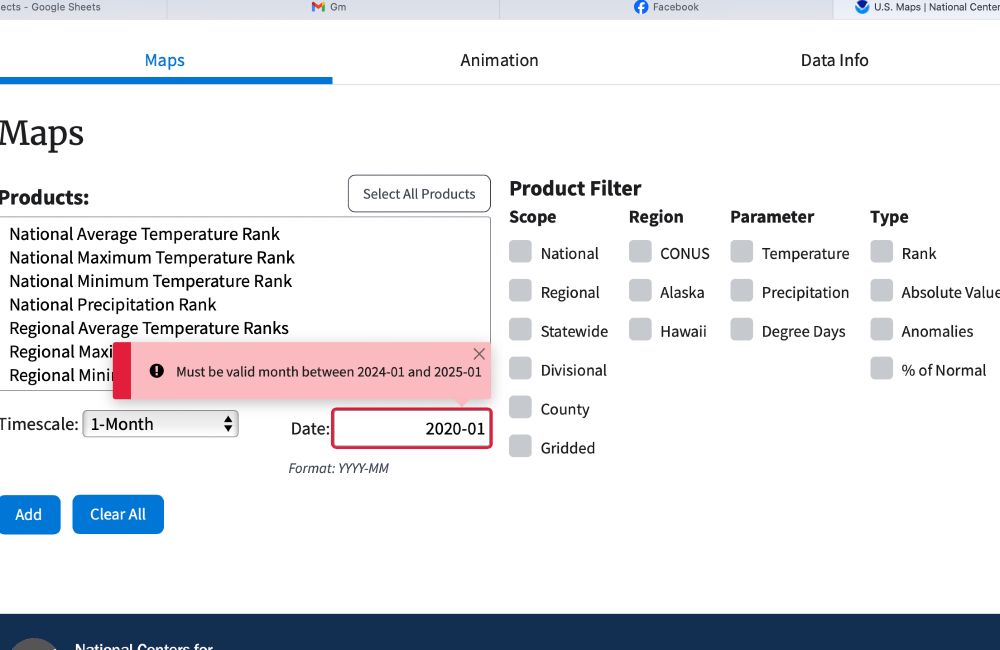Click the Gmail tab favicon
Image resolution: width=1000 pixels, height=650 pixels.
point(318,7)
